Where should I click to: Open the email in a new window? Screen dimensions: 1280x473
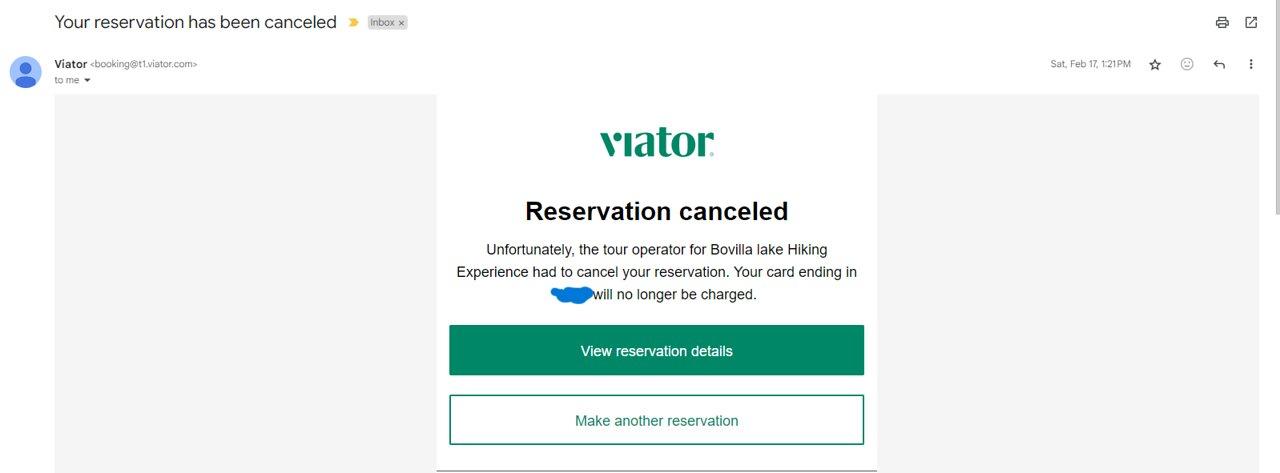(x=1251, y=22)
